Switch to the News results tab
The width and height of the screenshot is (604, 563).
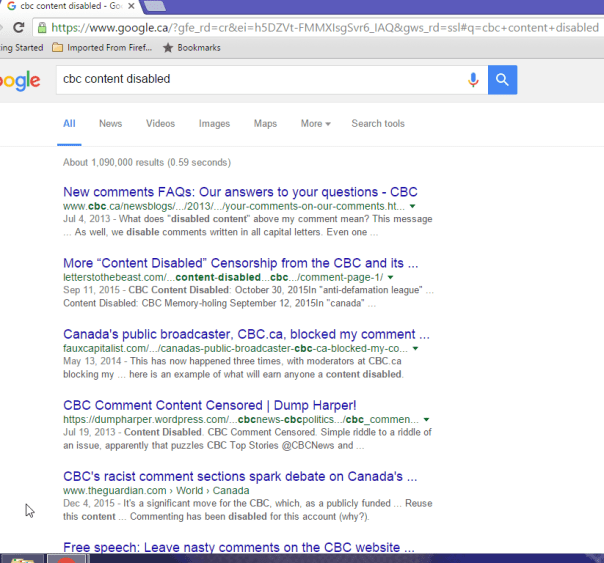[x=110, y=124]
